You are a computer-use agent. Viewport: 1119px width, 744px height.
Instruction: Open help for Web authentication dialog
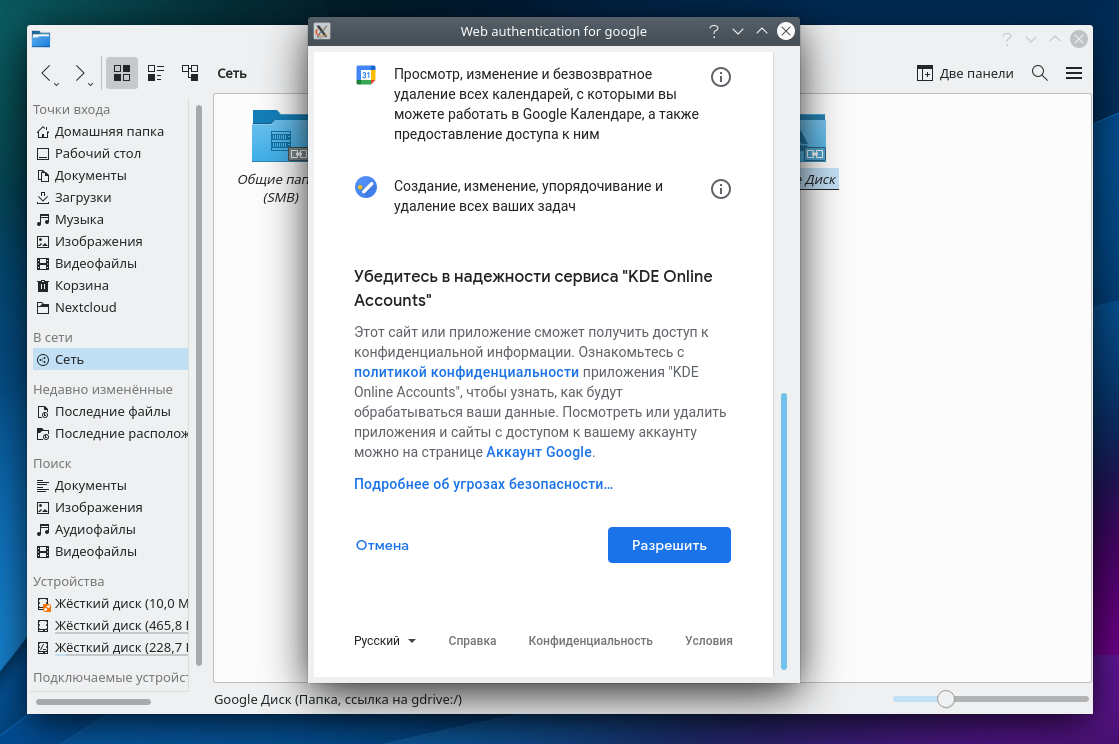point(714,31)
